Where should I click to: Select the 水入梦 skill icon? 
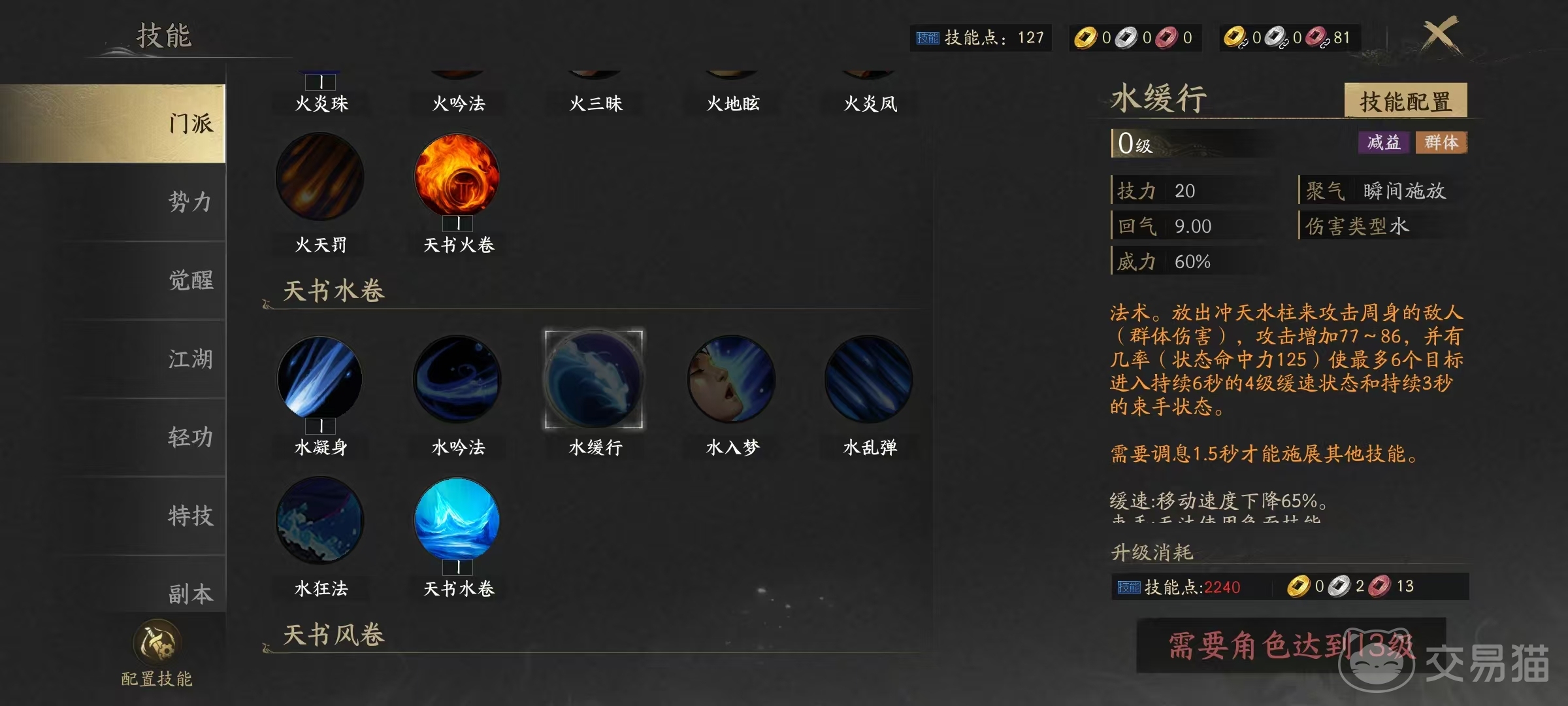click(x=732, y=378)
